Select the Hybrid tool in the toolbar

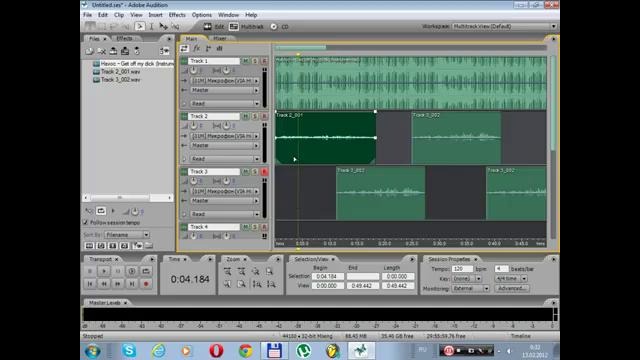coord(140,27)
